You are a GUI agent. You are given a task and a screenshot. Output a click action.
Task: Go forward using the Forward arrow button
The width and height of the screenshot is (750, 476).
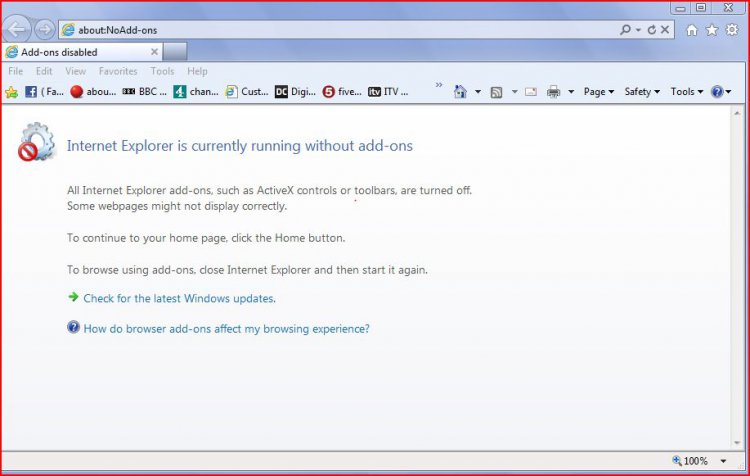click(44, 30)
